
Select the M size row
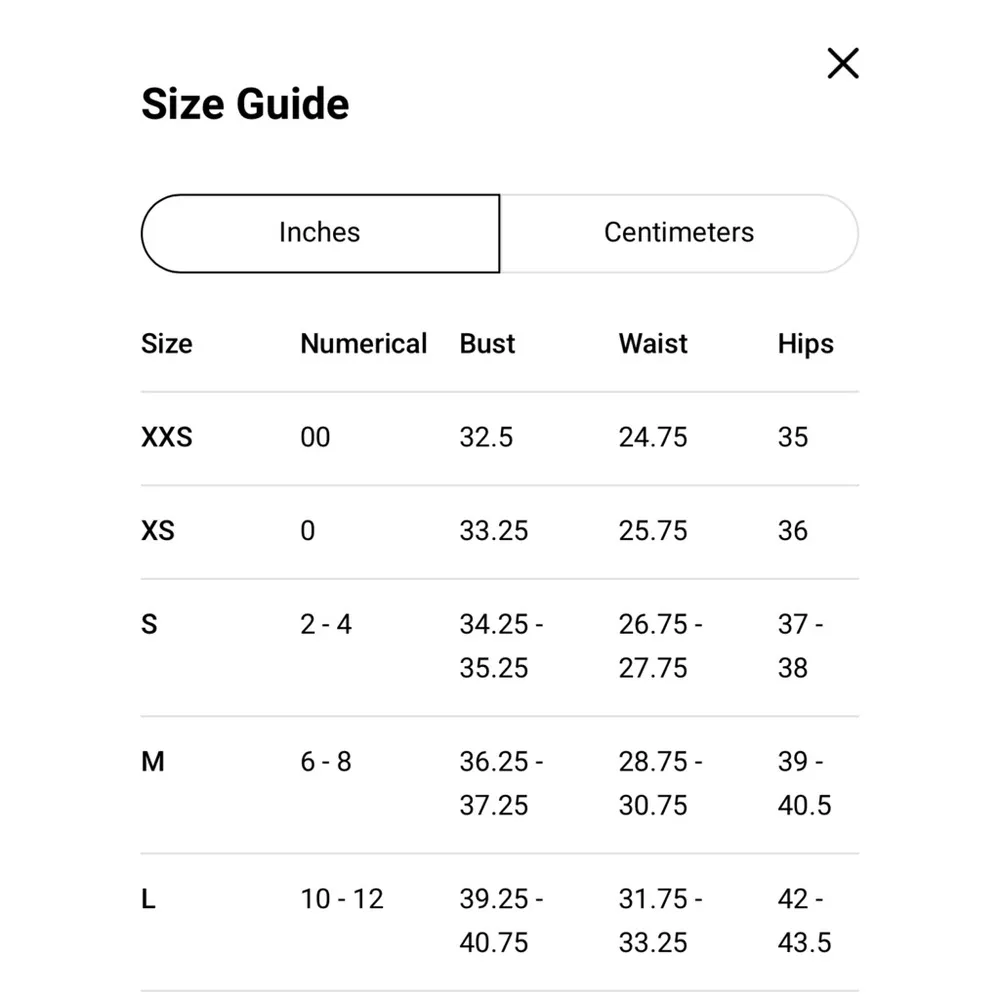[153, 762]
